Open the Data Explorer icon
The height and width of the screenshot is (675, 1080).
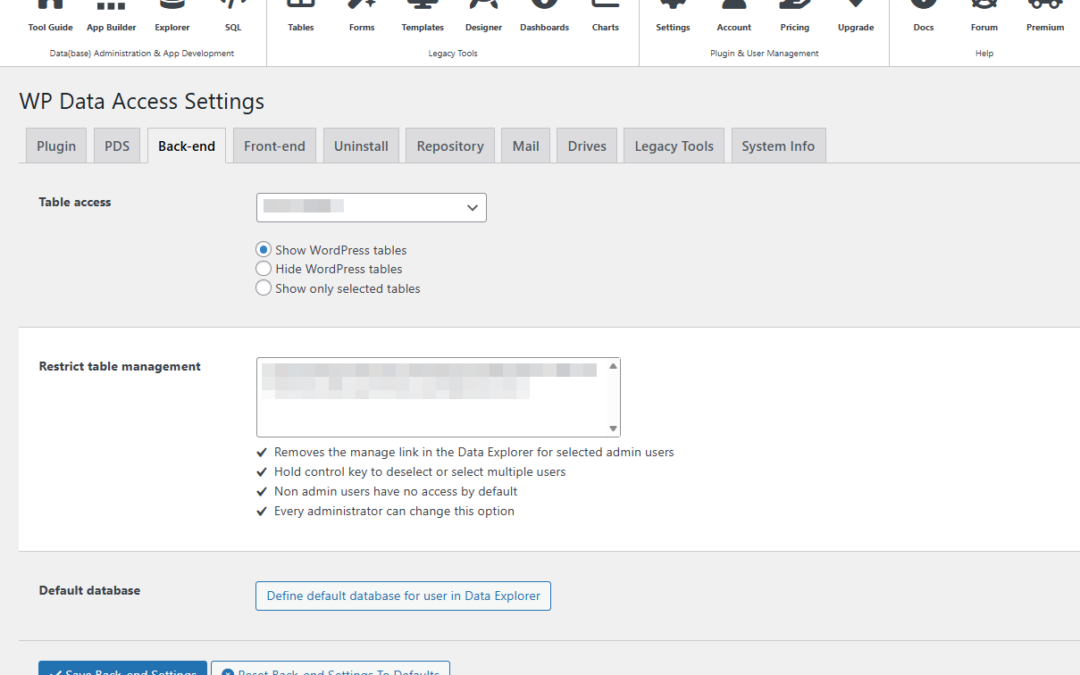[x=172, y=17]
